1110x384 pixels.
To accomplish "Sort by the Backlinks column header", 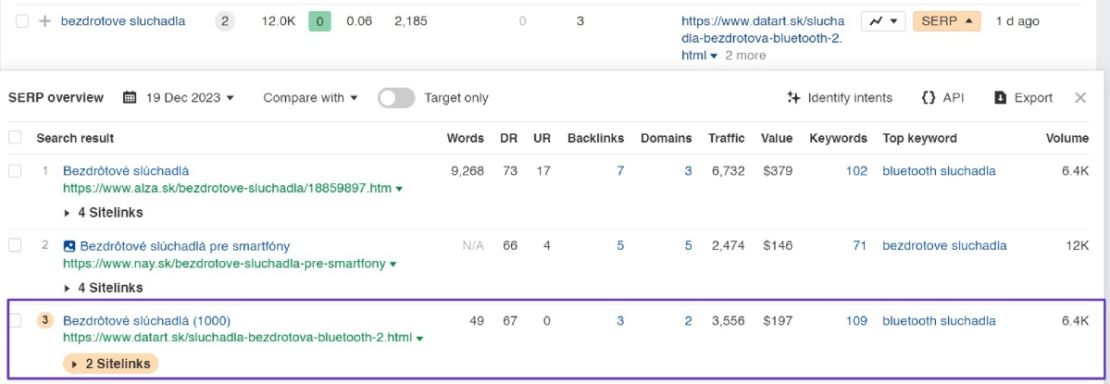I will [x=595, y=138].
